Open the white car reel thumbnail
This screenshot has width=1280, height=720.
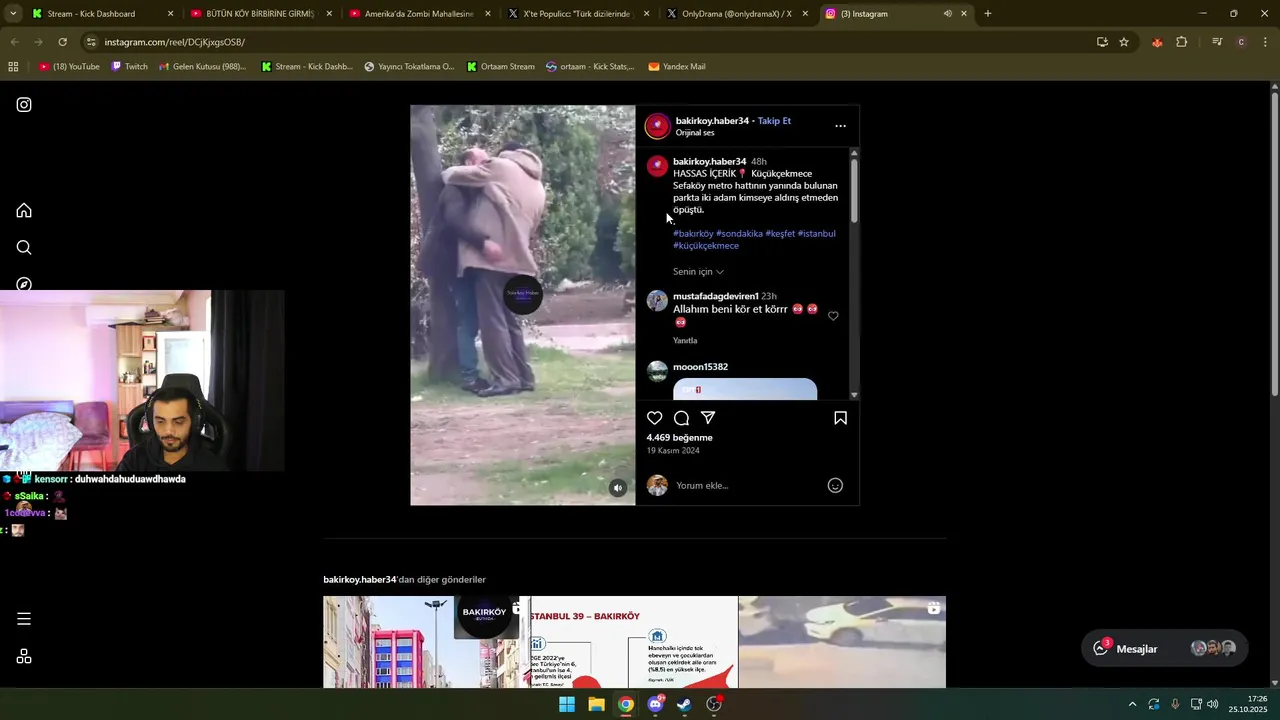tap(842, 642)
